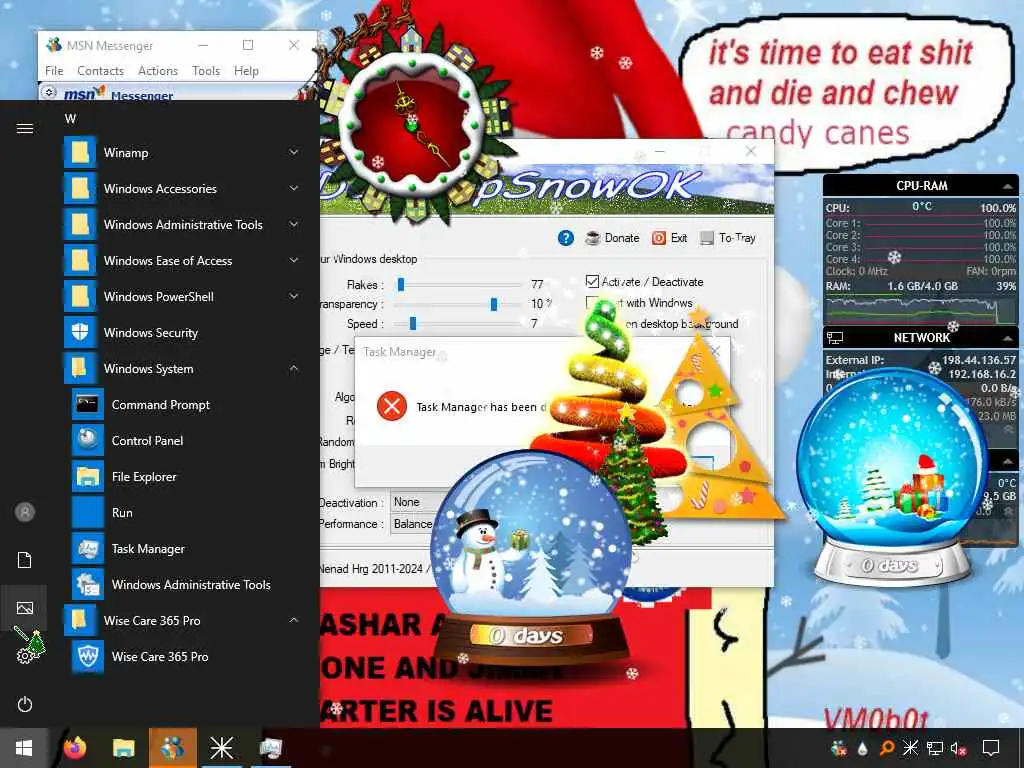1024x768 pixels.
Task: Open the notification center icon
Action: tap(991, 748)
